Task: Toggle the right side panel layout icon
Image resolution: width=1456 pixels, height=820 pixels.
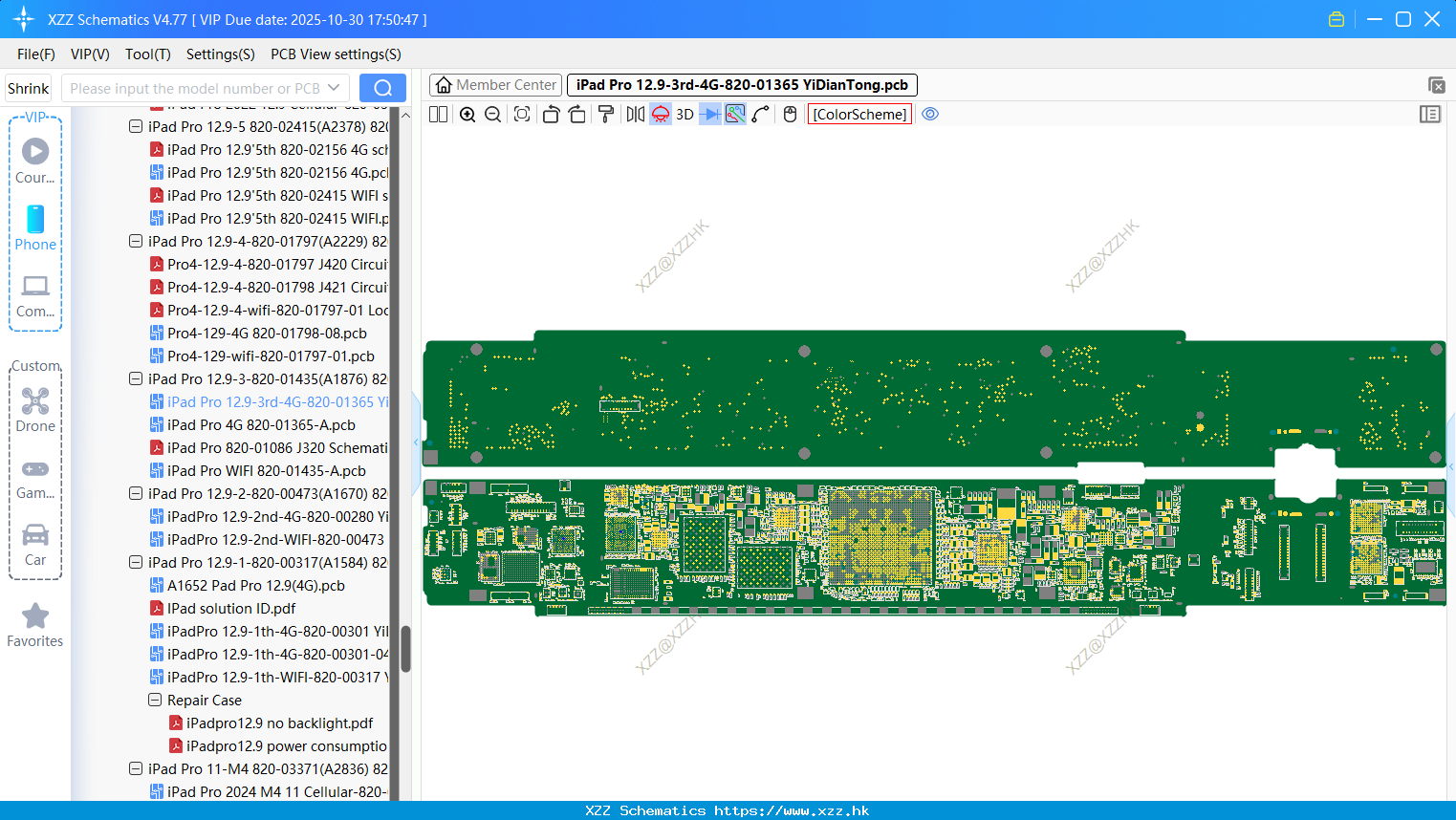Action: click(1430, 114)
